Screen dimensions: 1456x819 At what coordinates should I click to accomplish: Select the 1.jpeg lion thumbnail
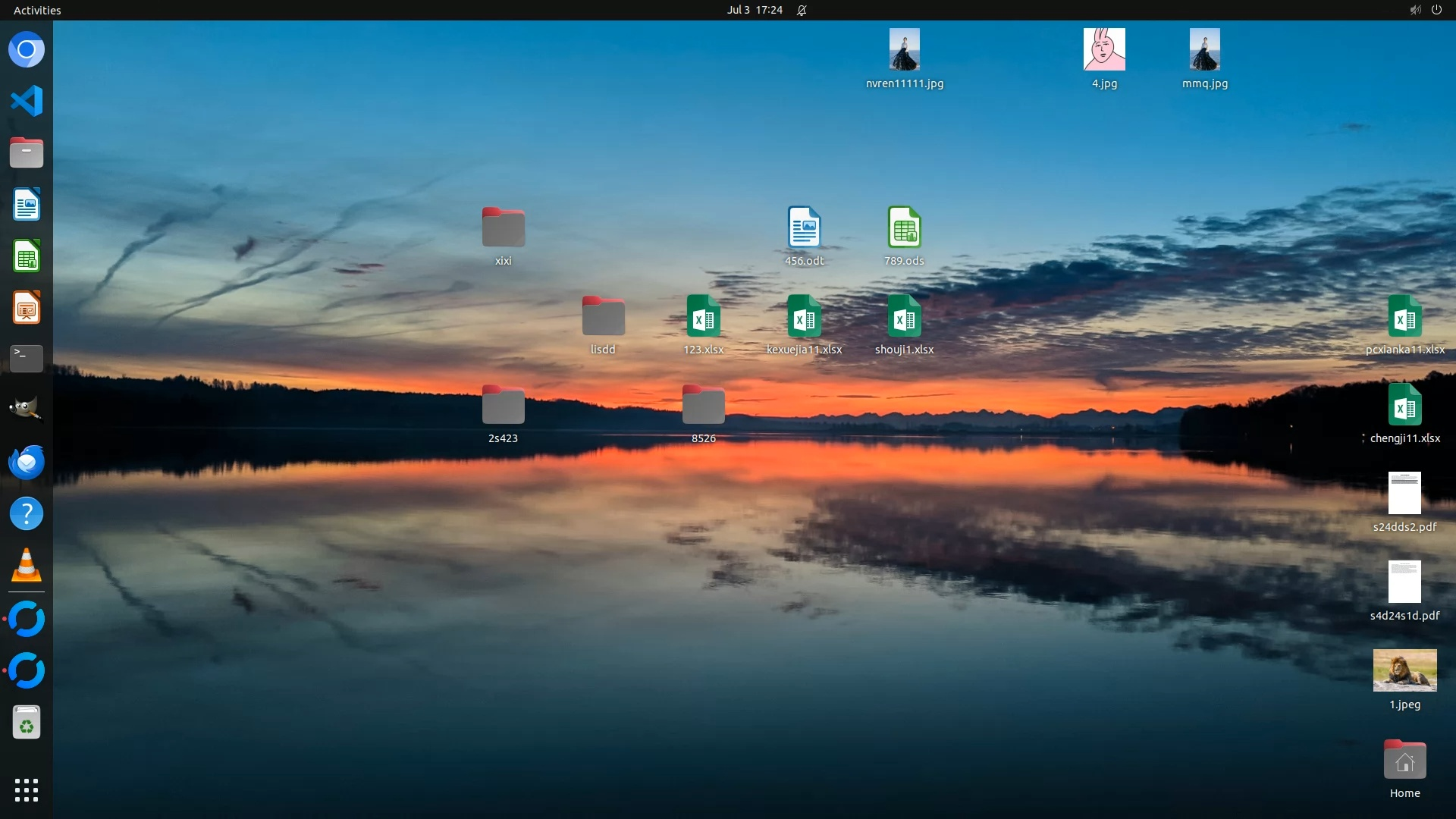click(1404, 670)
